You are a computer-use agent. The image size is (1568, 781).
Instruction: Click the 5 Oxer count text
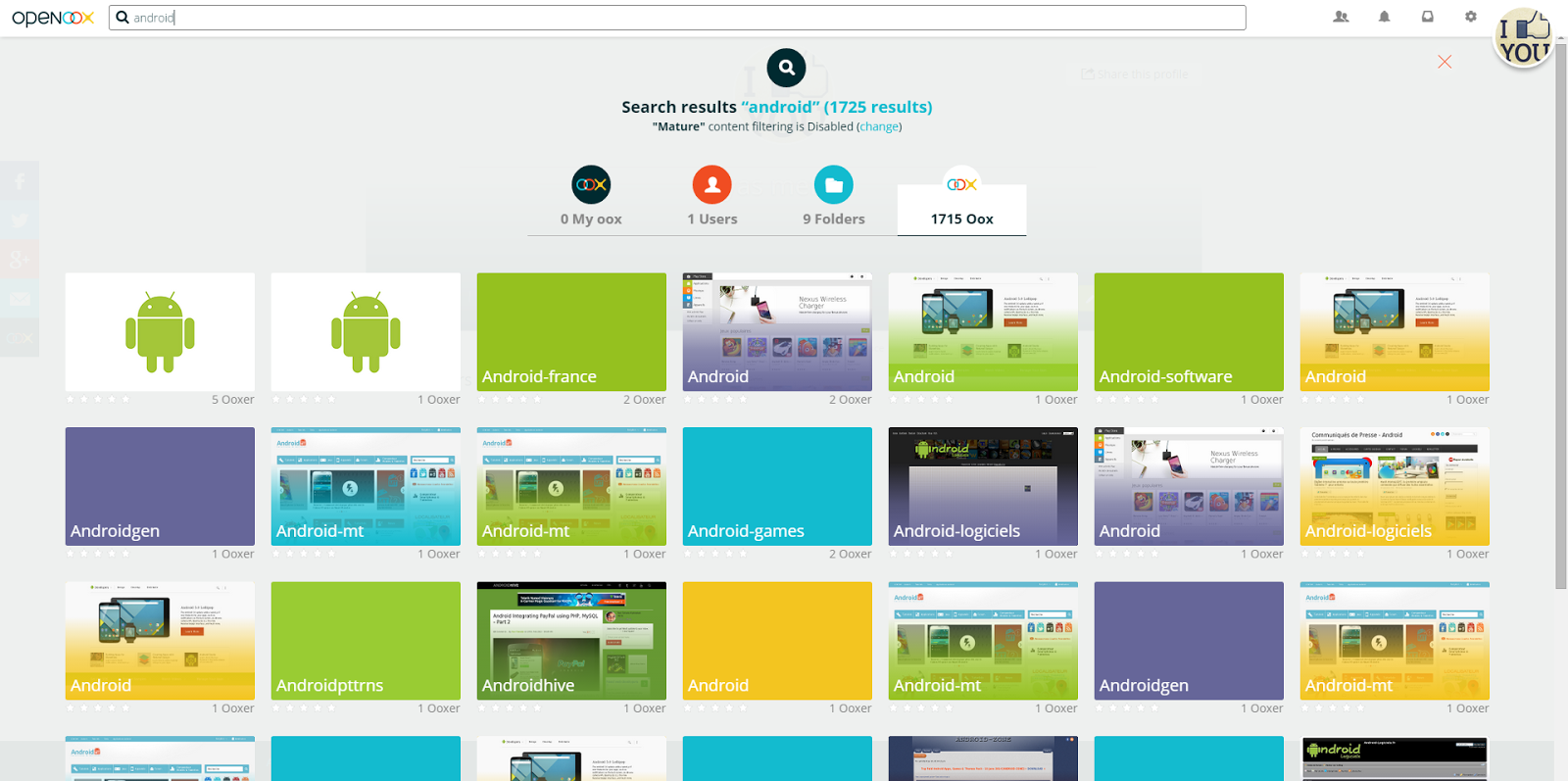pyautogui.click(x=232, y=399)
